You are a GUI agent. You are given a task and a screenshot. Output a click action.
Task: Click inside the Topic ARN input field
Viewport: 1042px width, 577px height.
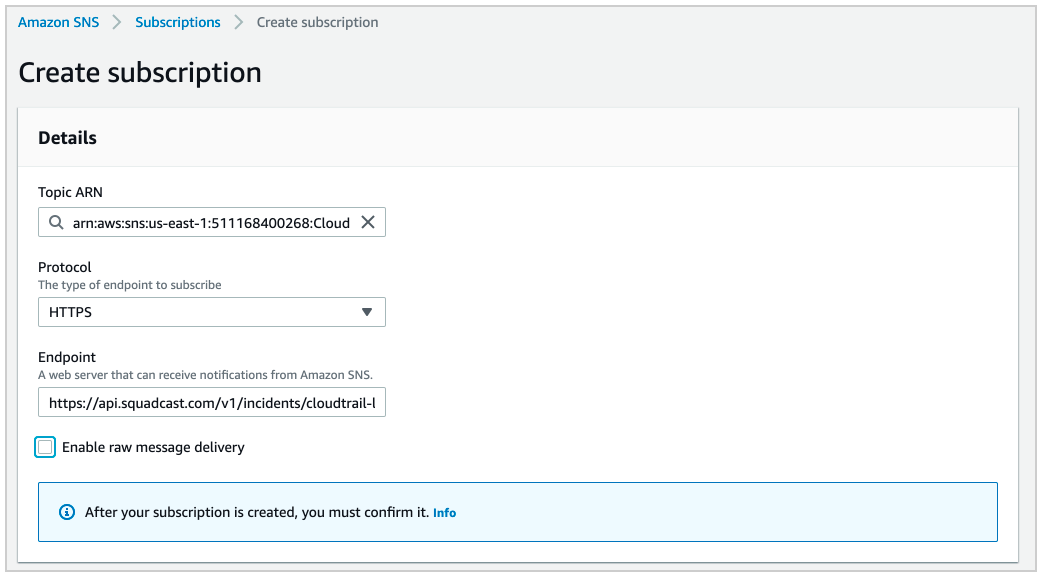212,222
